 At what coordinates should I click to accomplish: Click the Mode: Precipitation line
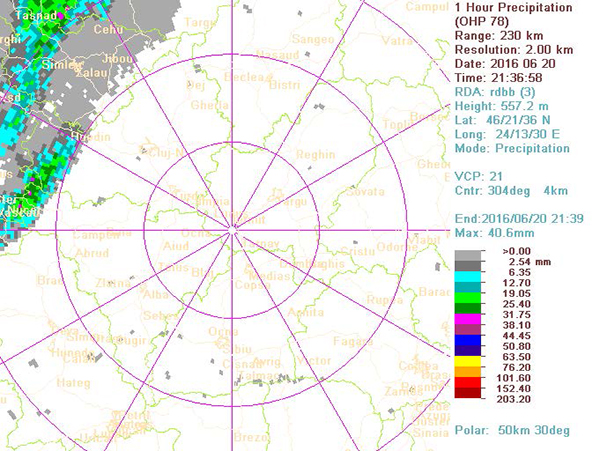point(512,148)
